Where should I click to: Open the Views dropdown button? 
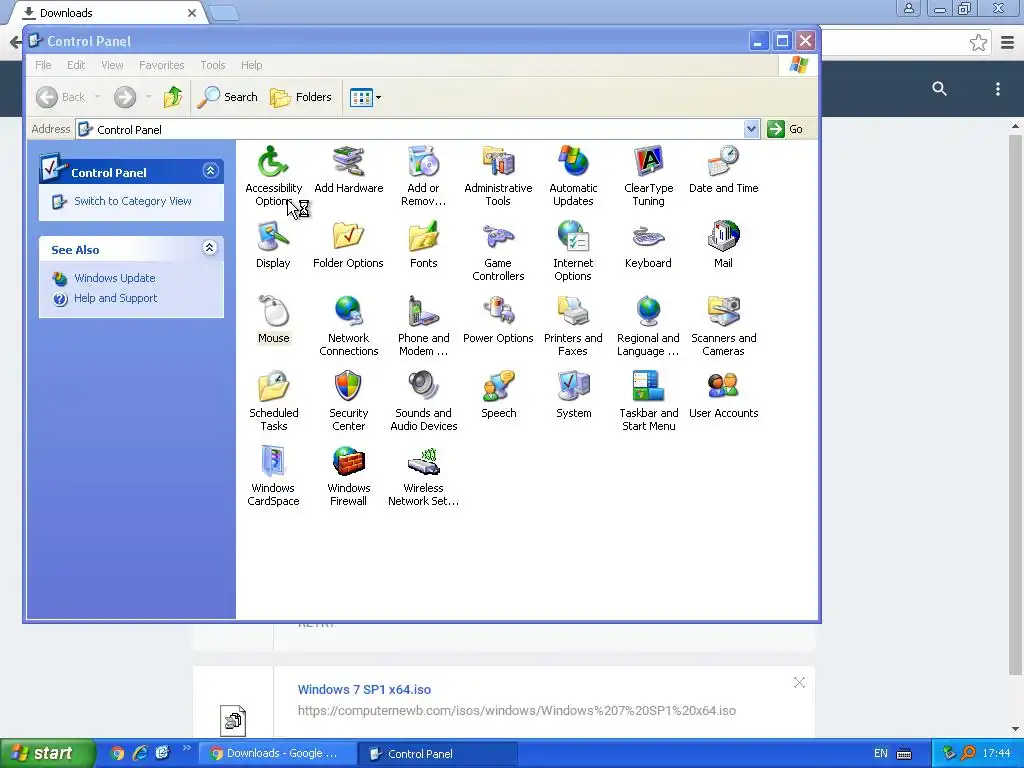pyautogui.click(x=365, y=97)
